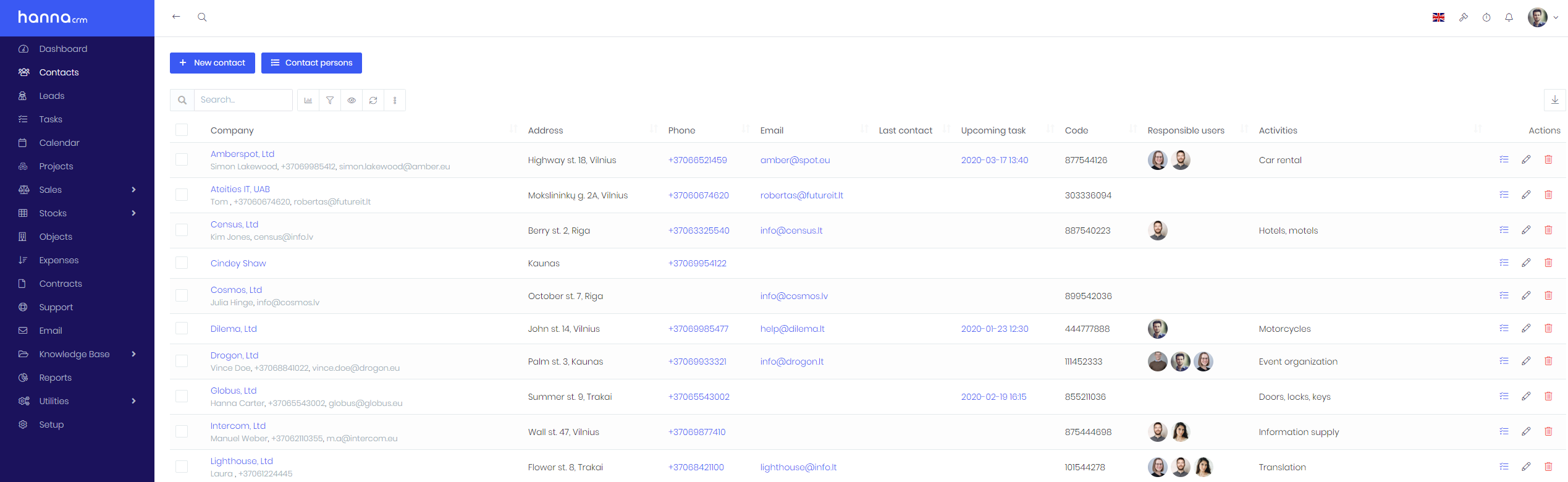This screenshot has height=482, width=1568.
Task: Check the Census, Ltd row checkbox
Action: 182,230
